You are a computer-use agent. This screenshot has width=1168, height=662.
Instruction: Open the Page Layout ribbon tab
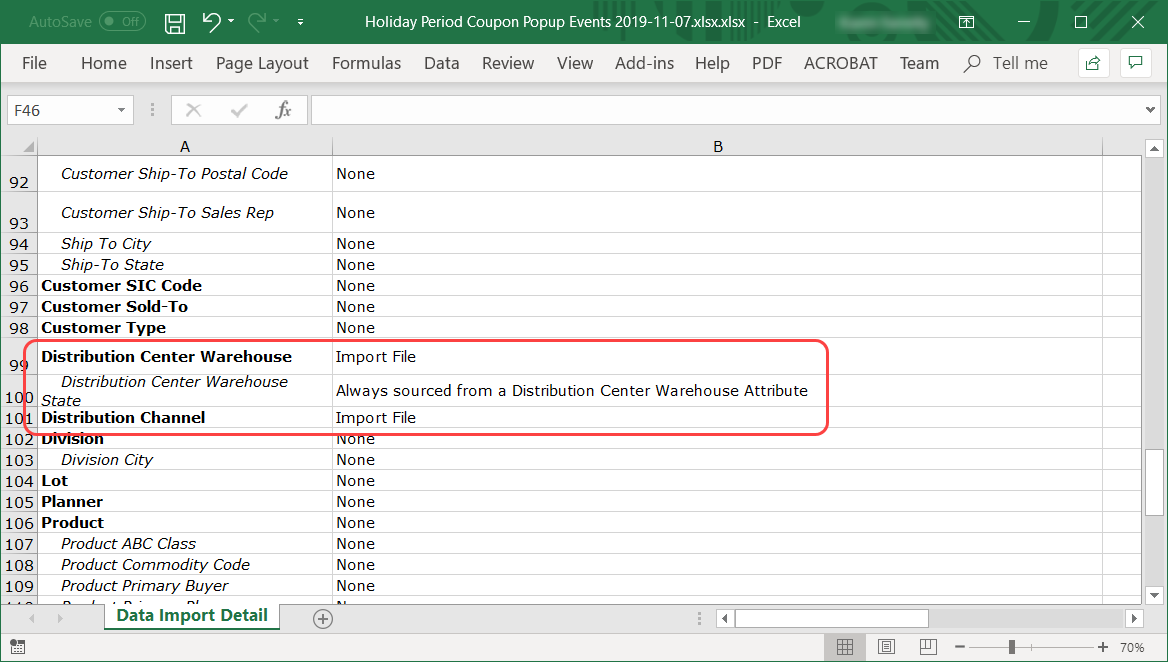point(262,63)
